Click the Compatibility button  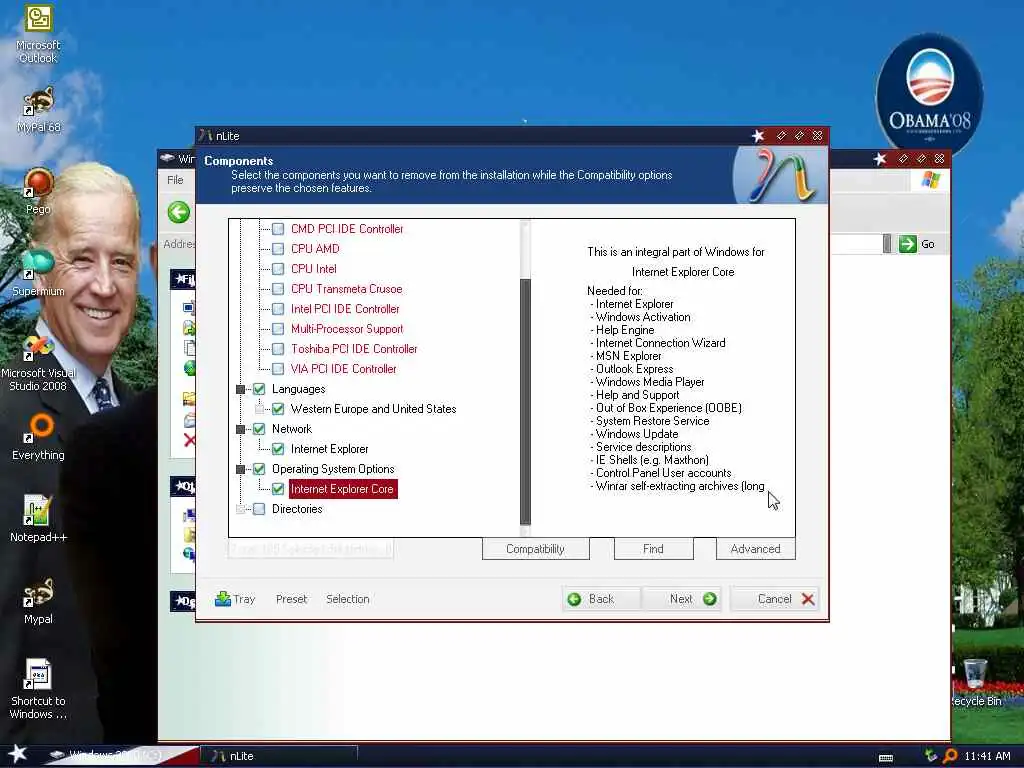pyautogui.click(x=535, y=549)
